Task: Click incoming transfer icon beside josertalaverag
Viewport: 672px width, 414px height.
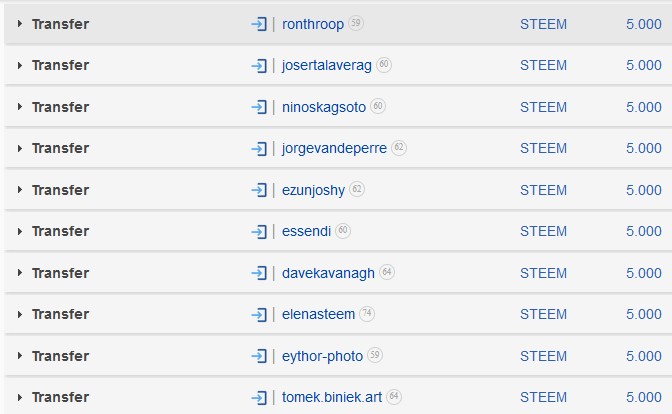Action: tap(259, 66)
